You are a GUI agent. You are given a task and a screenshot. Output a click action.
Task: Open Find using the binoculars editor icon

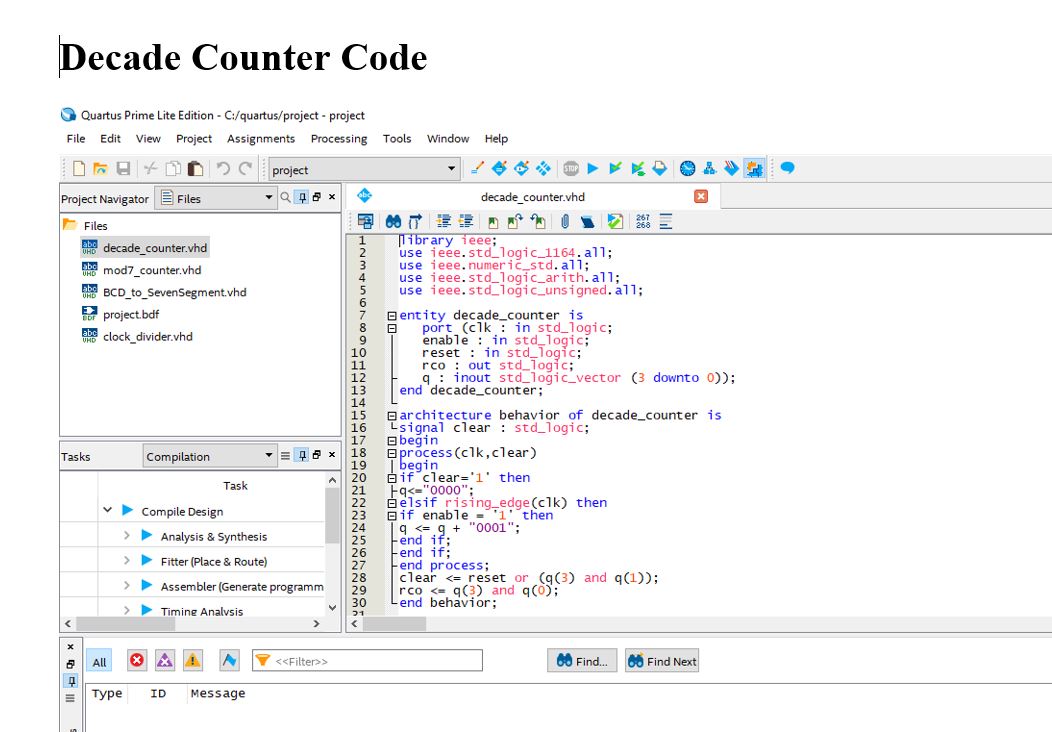pyautogui.click(x=394, y=220)
